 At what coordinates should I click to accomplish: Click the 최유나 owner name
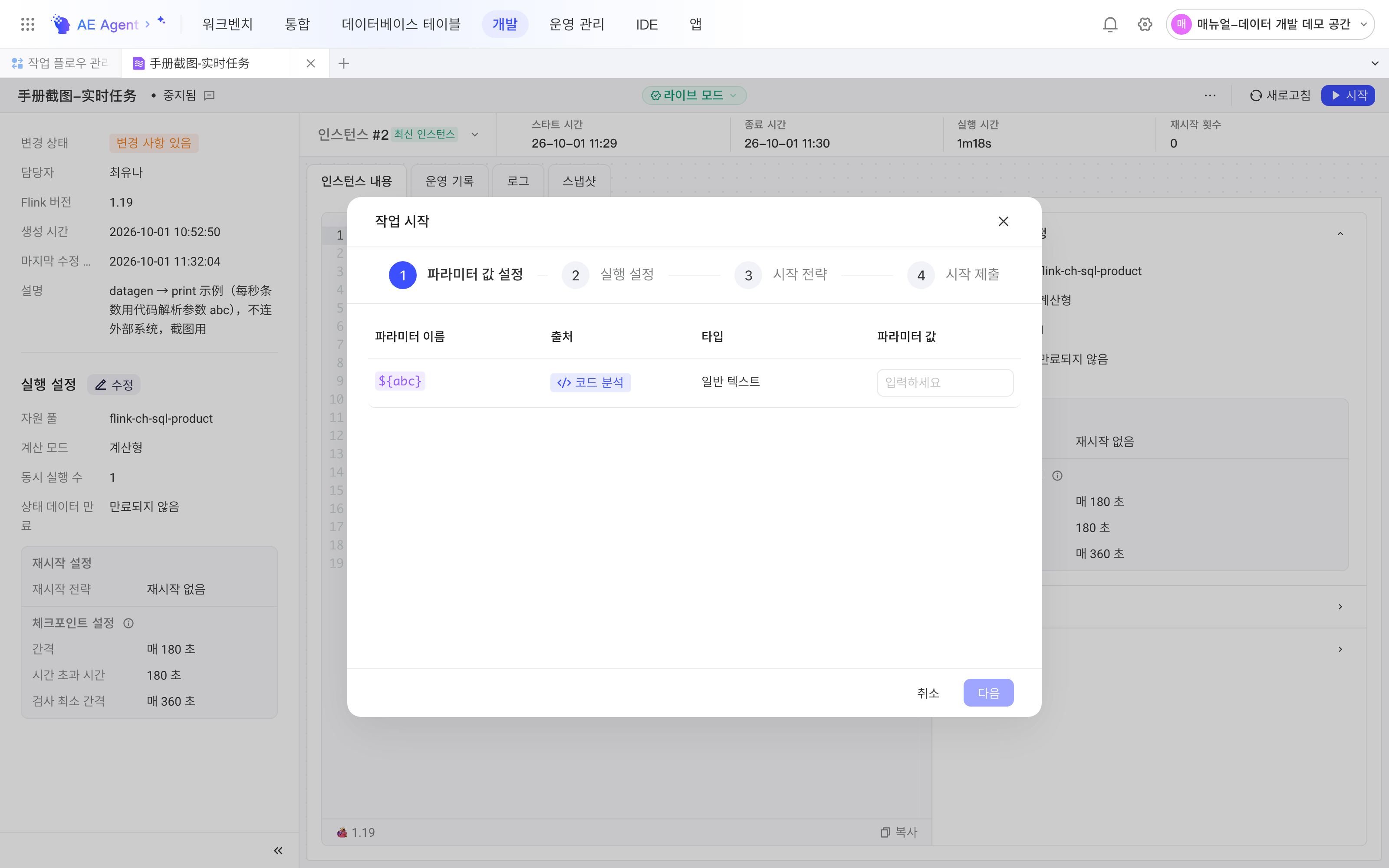click(x=126, y=172)
